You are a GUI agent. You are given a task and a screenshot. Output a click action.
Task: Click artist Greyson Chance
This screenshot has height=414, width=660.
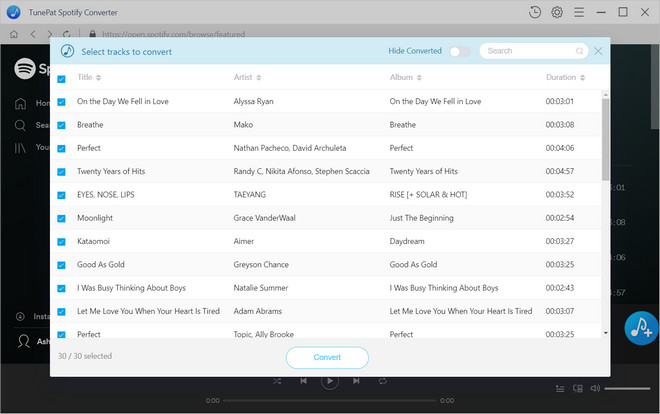tap(261, 265)
